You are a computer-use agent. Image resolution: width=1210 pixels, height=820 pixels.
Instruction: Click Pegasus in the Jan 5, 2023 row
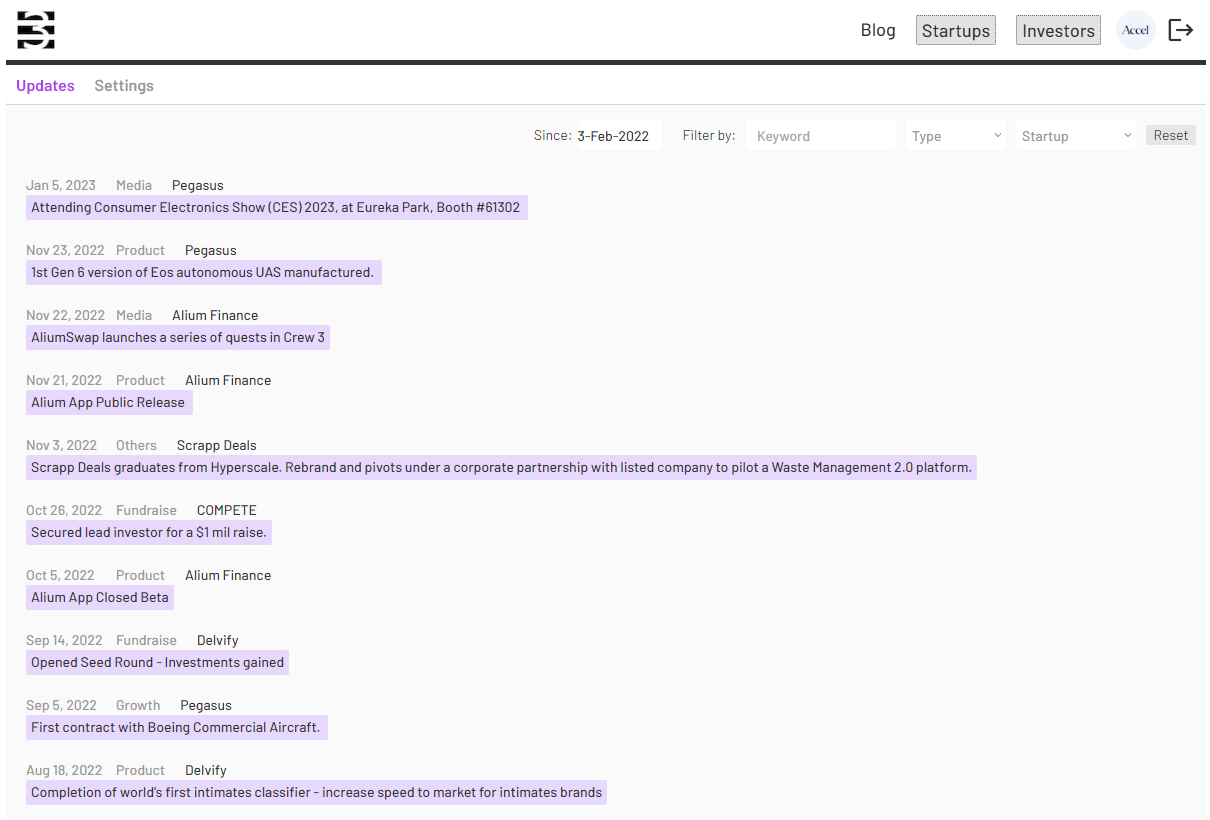(198, 186)
